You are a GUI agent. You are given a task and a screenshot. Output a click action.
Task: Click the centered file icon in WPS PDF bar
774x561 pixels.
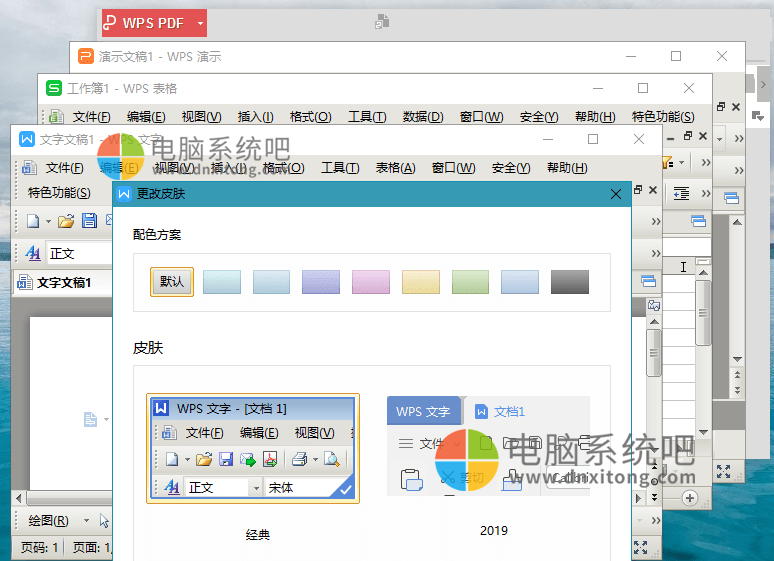click(382, 22)
